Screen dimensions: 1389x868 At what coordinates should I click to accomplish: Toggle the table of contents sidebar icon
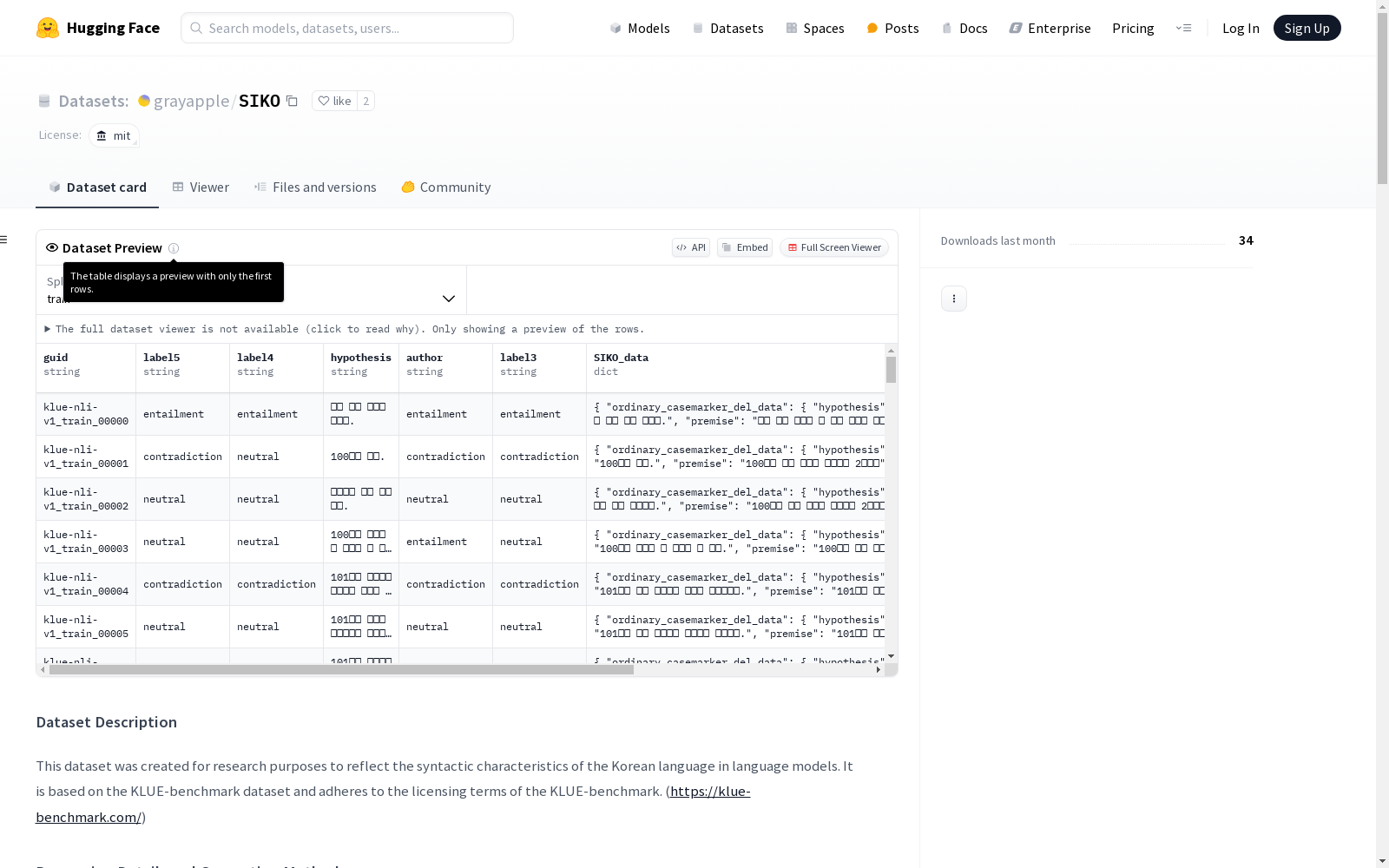click(x=4, y=240)
